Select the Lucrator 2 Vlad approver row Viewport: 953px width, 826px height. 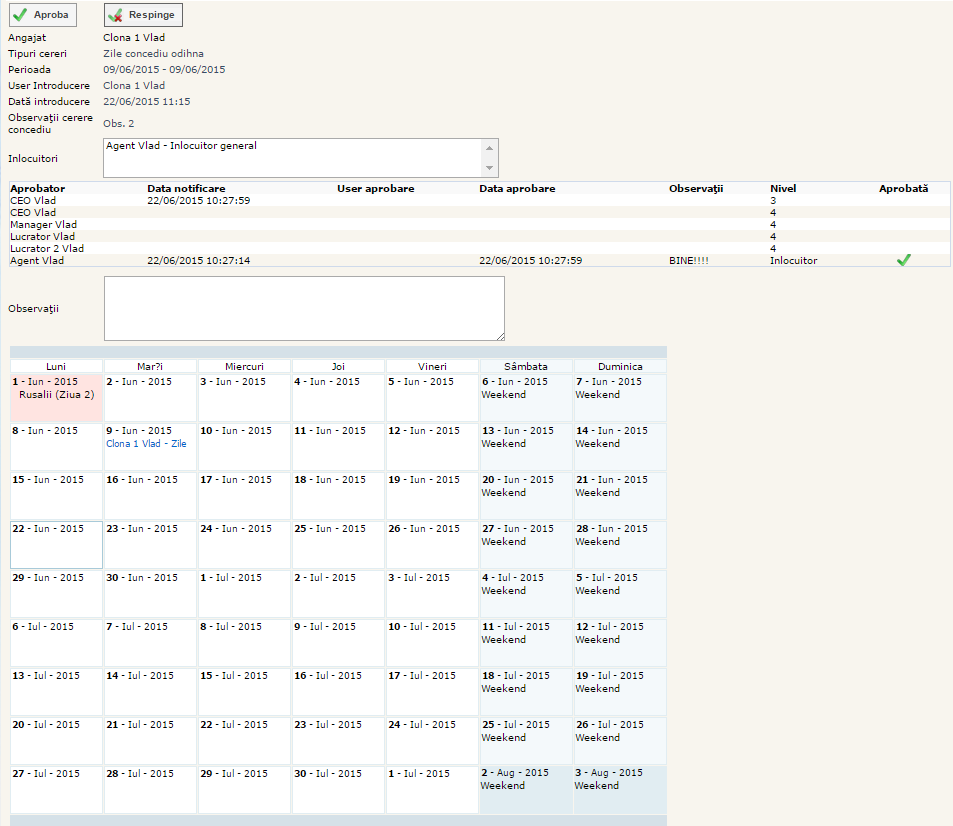tap(47, 248)
